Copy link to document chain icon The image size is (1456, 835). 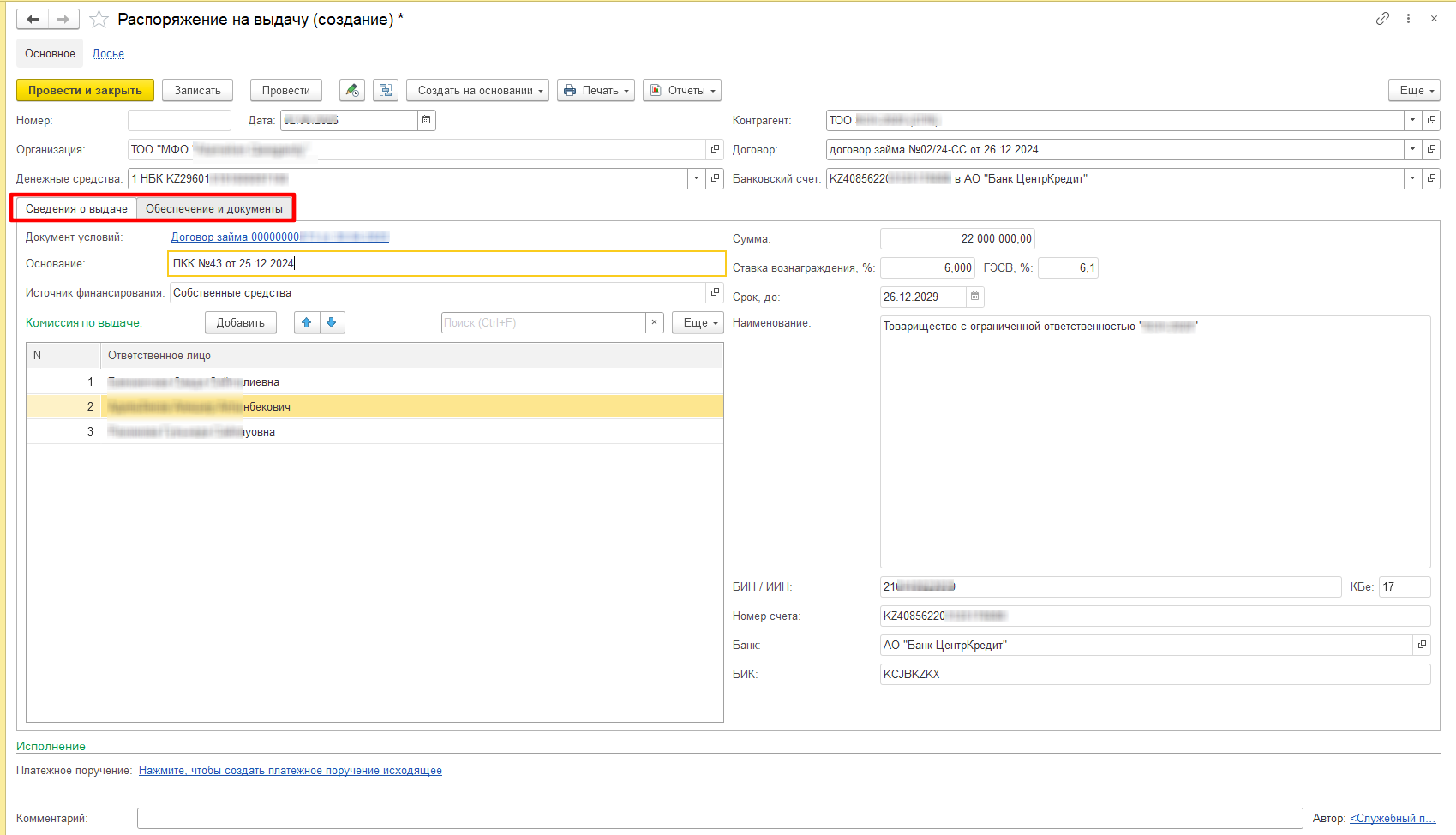(1382, 18)
